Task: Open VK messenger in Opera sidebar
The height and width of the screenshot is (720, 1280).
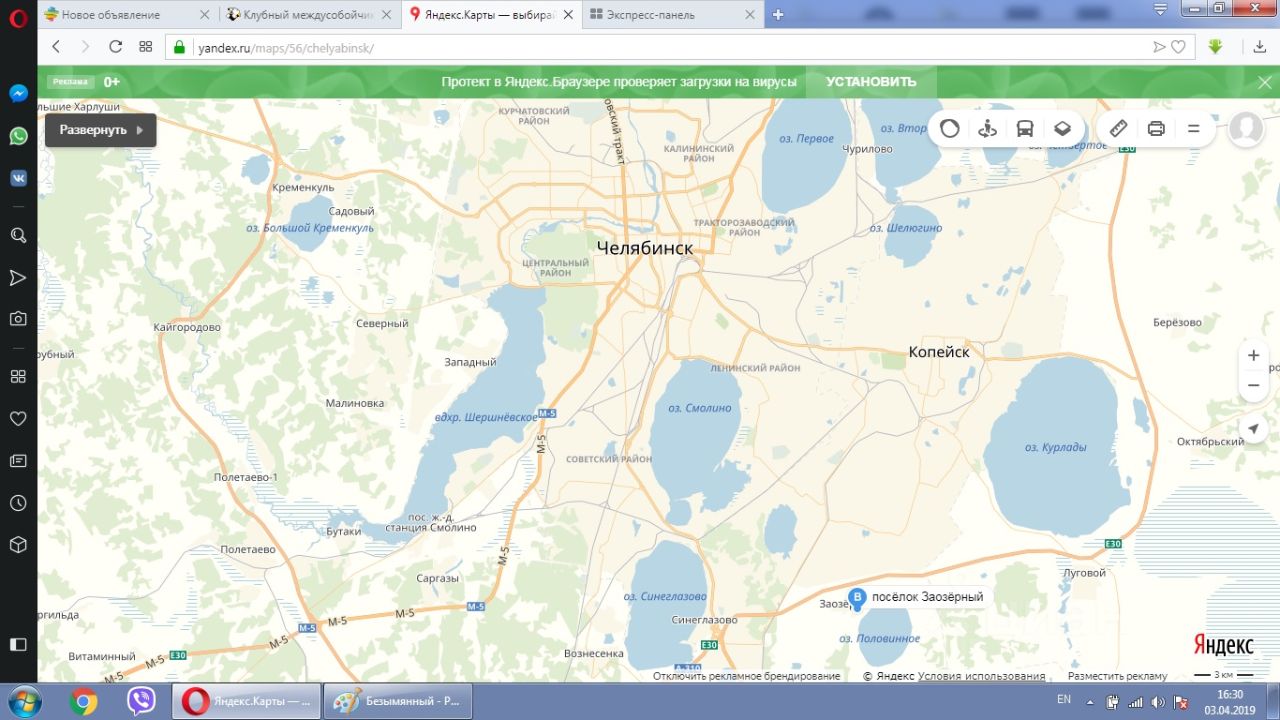Action: click(x=18, y=178)
